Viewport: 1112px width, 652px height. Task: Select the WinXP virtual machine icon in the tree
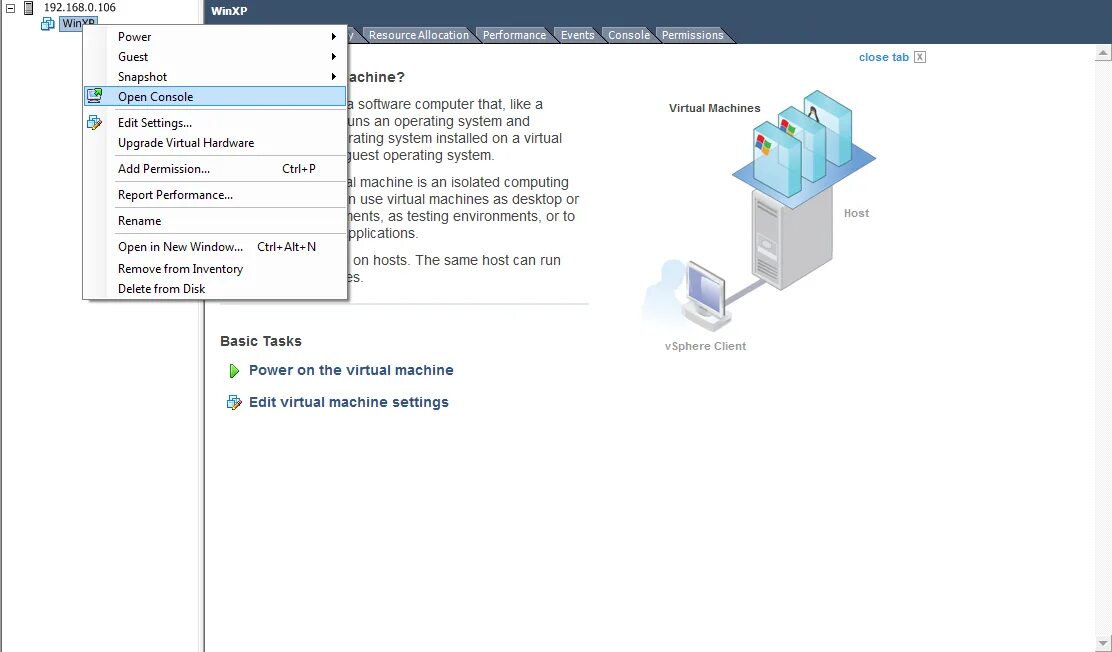click(x=48, y=23)
